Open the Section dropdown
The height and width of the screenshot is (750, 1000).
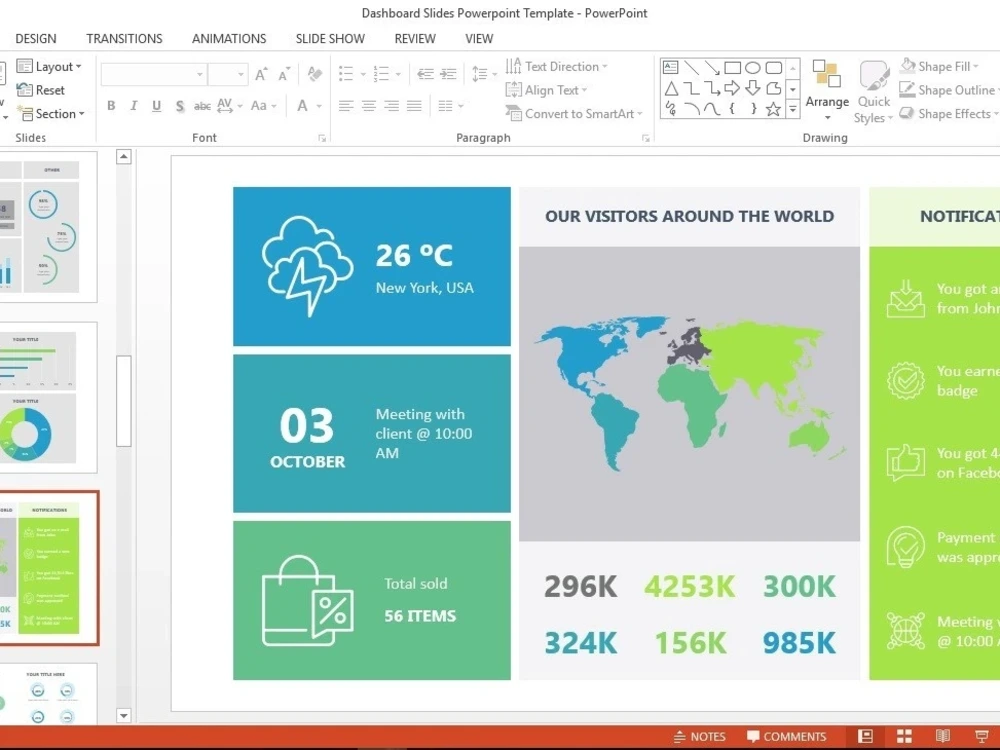pyautogui.click(x=51, y=114)
